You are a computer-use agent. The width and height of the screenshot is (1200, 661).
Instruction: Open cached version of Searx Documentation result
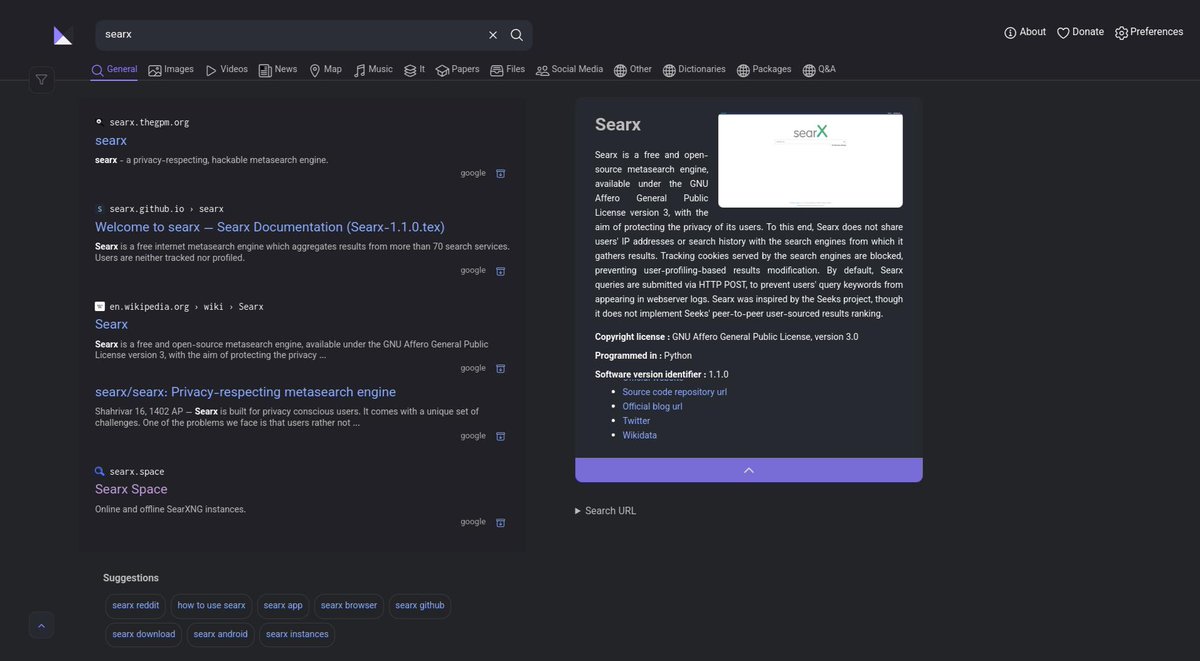coord(501,271)
